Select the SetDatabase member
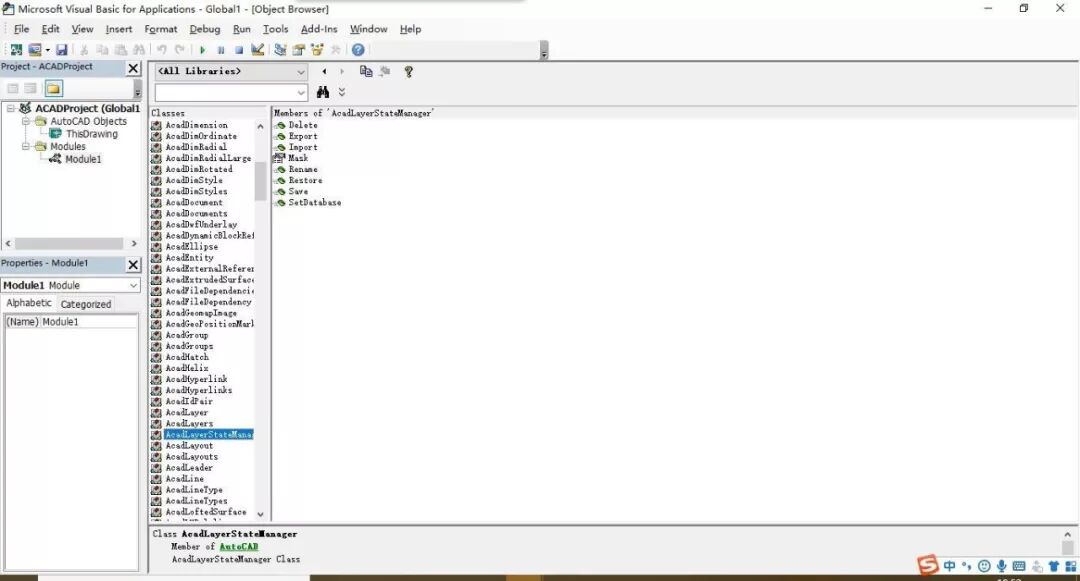The width and height of the screenshot is (1080, 581). [x=314, y=202]
